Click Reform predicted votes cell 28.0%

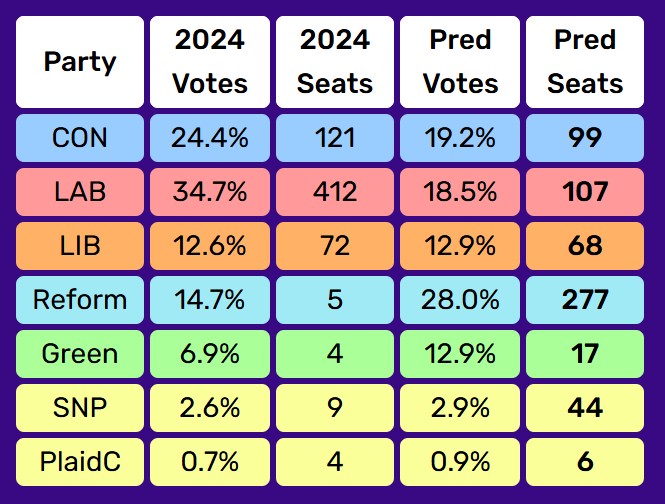(459, 300)
